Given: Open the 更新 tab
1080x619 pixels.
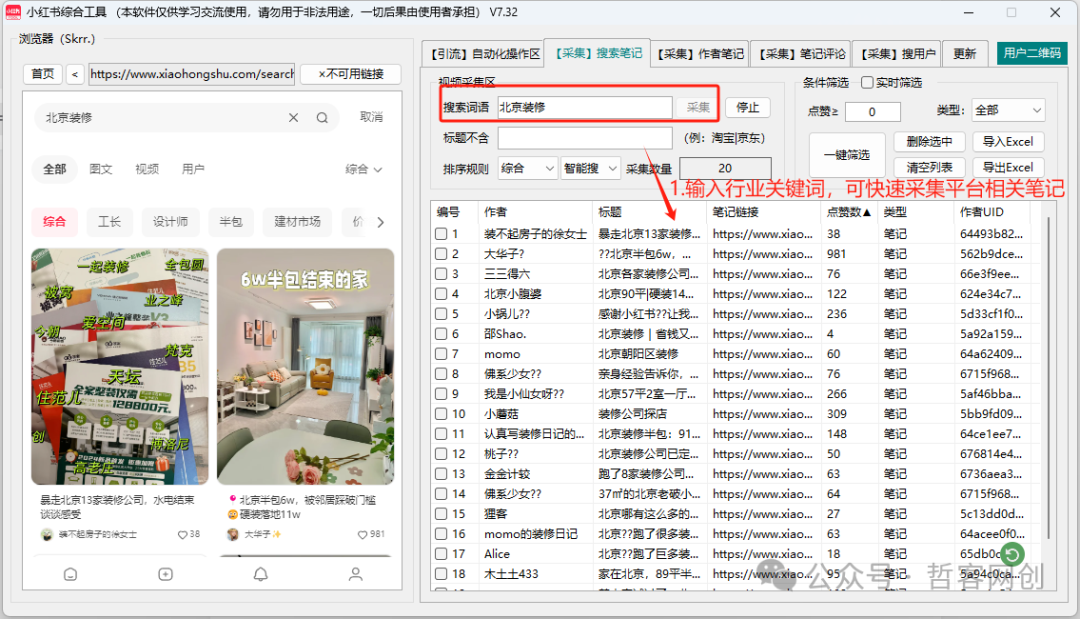Looking at the screenshot, I should [x=964, y=54].
